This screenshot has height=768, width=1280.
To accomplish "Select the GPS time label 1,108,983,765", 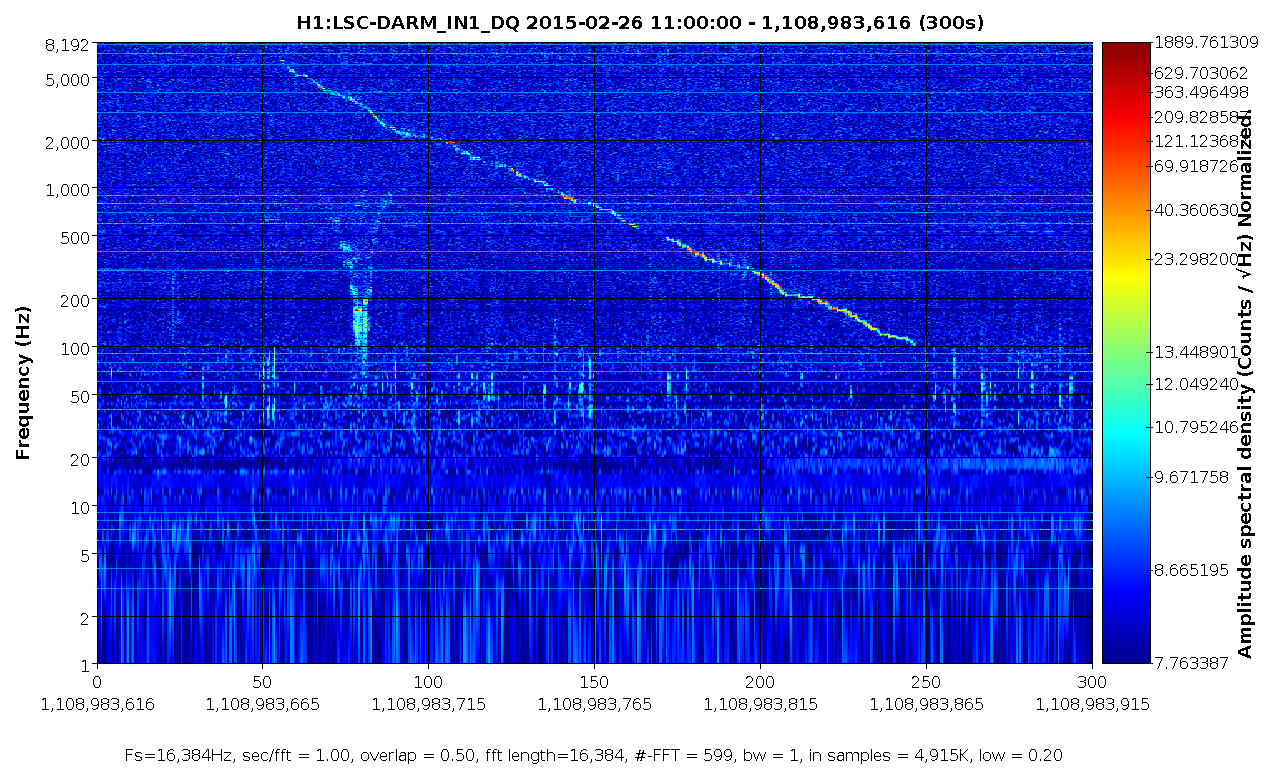I will [594, 704].
